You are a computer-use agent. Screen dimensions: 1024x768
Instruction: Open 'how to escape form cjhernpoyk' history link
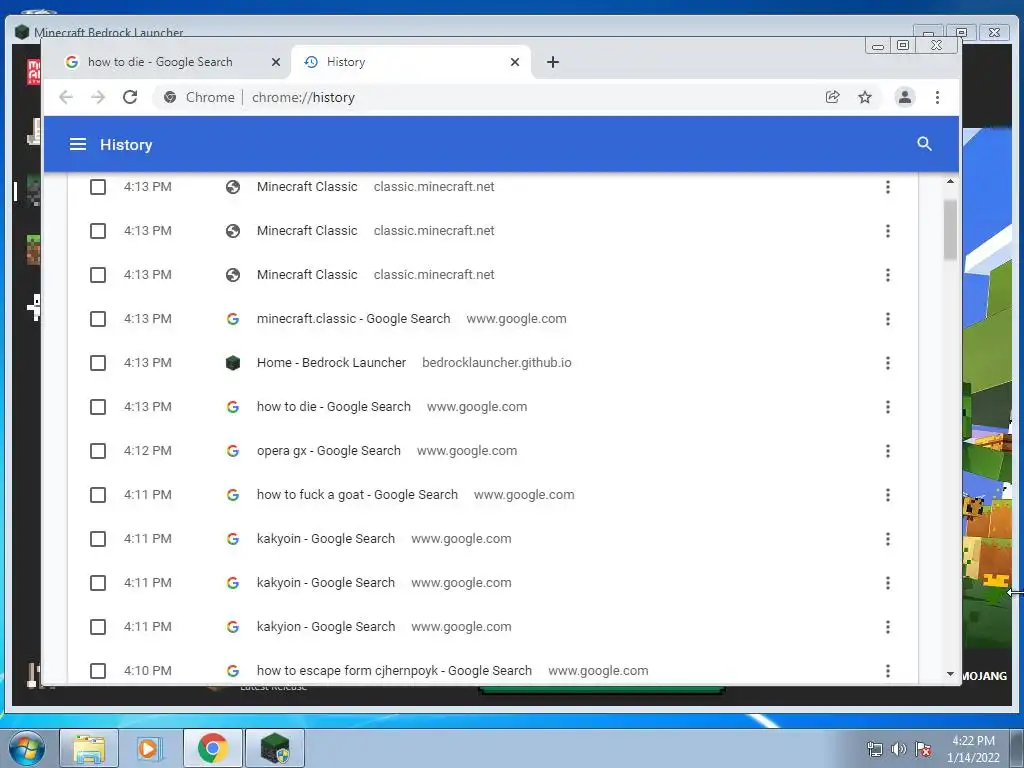394,671
